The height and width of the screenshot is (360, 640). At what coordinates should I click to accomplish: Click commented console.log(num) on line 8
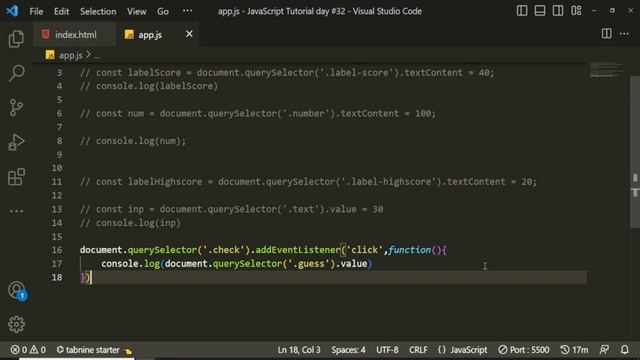[x=141, y=141]
